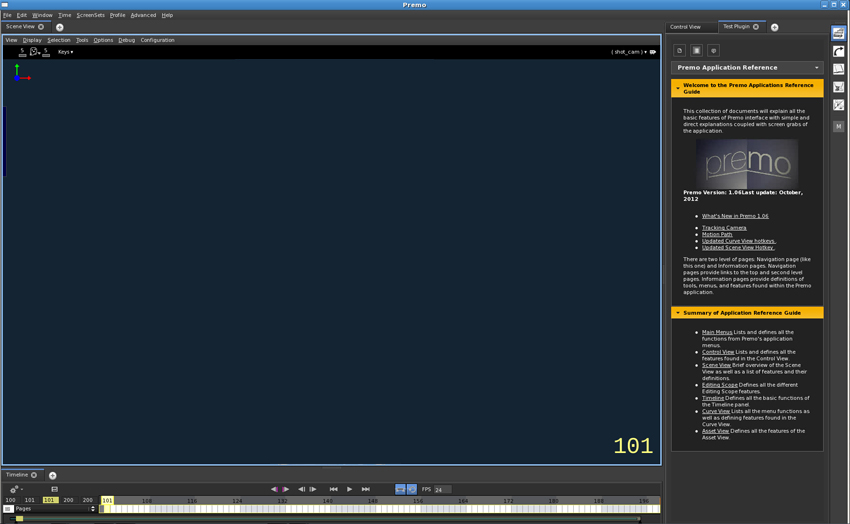Step back one frame

301,489
